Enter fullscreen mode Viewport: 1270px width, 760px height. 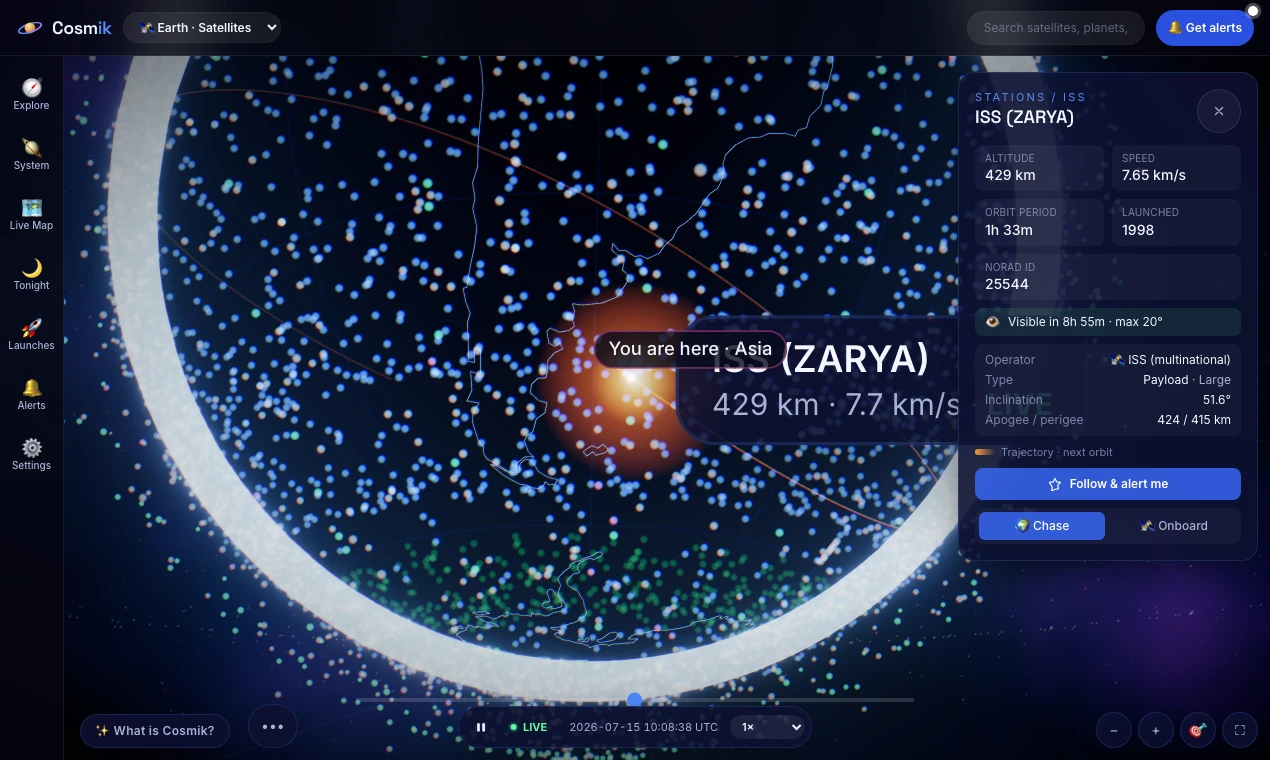click(x=1240, y=730)
